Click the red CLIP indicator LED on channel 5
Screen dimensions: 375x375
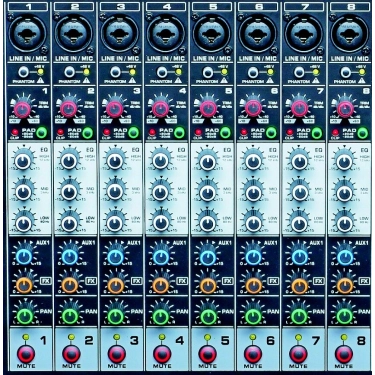pyautogui.click(x=198, y=132)
